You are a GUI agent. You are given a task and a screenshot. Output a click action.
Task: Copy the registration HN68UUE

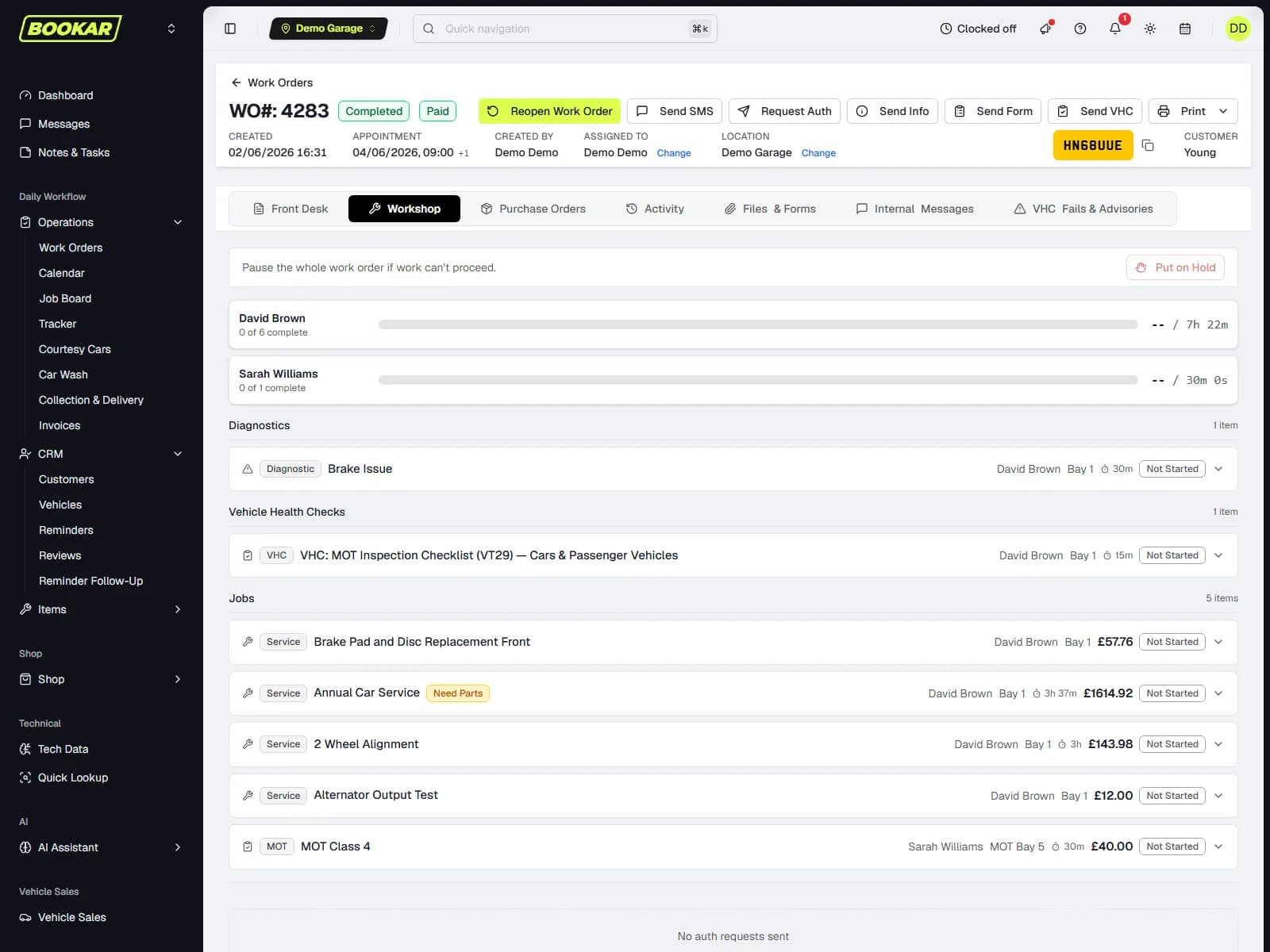click(x=1148, y=145)
